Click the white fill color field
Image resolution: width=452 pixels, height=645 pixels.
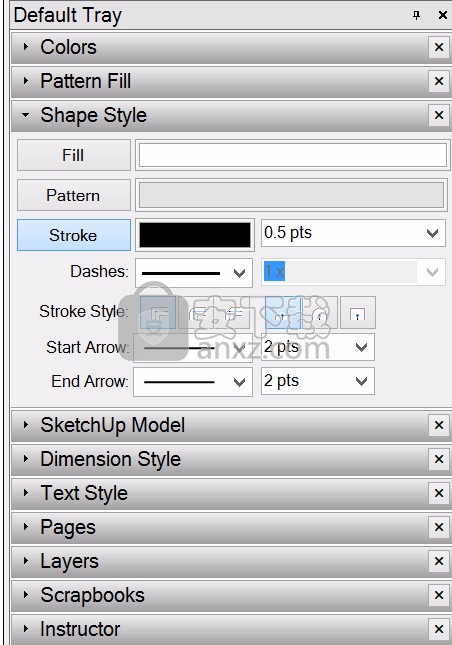click(x=292, y=155)
